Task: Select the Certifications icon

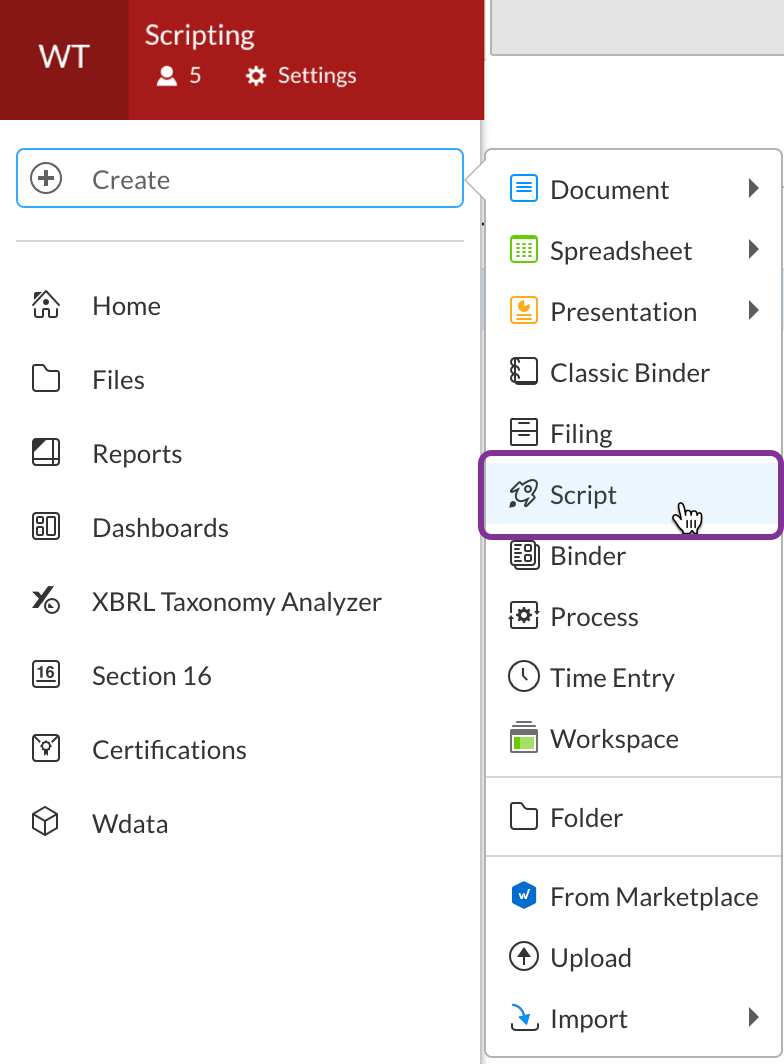Action: pos(45,749)
